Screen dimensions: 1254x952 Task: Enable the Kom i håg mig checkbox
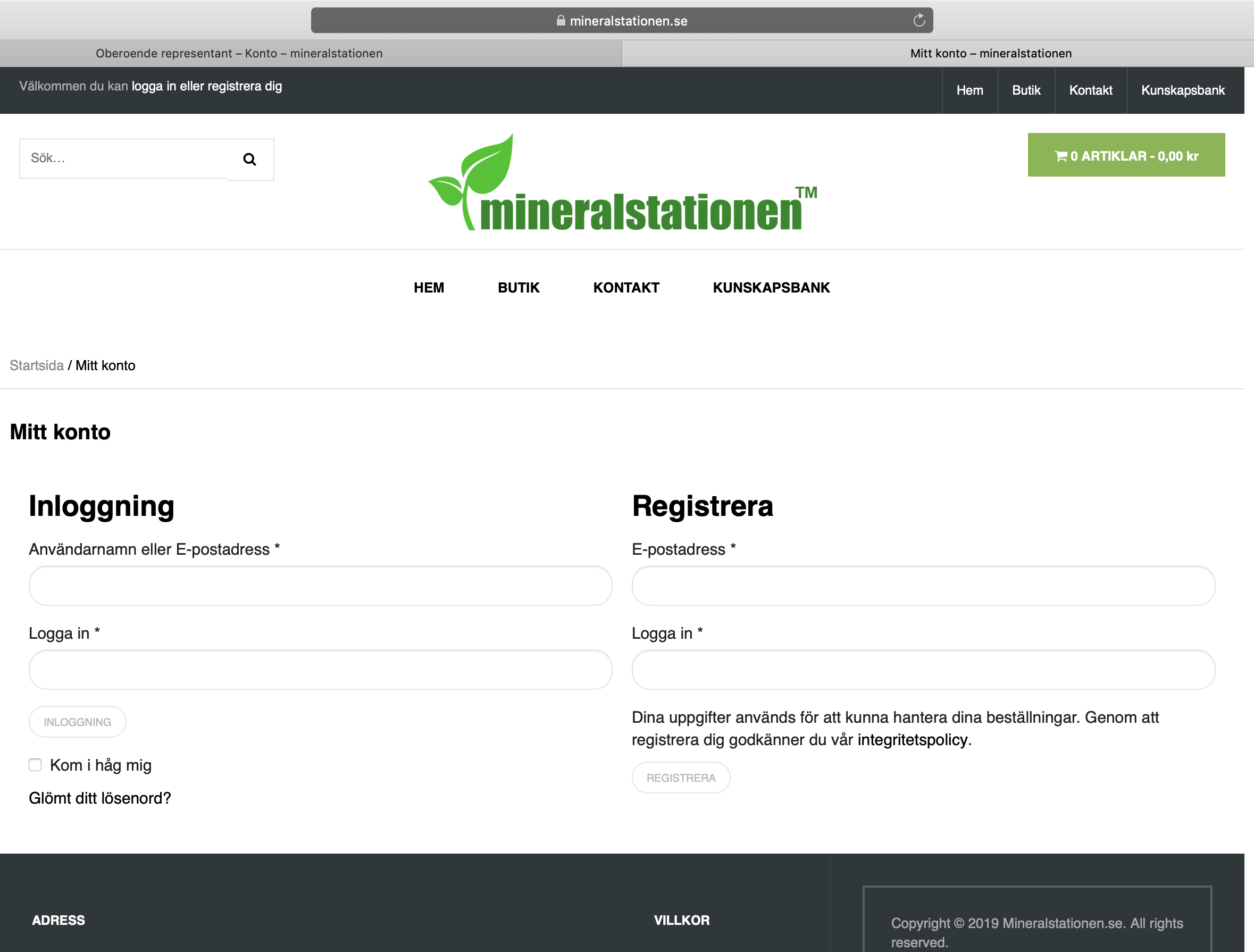(x=35, y=764)
